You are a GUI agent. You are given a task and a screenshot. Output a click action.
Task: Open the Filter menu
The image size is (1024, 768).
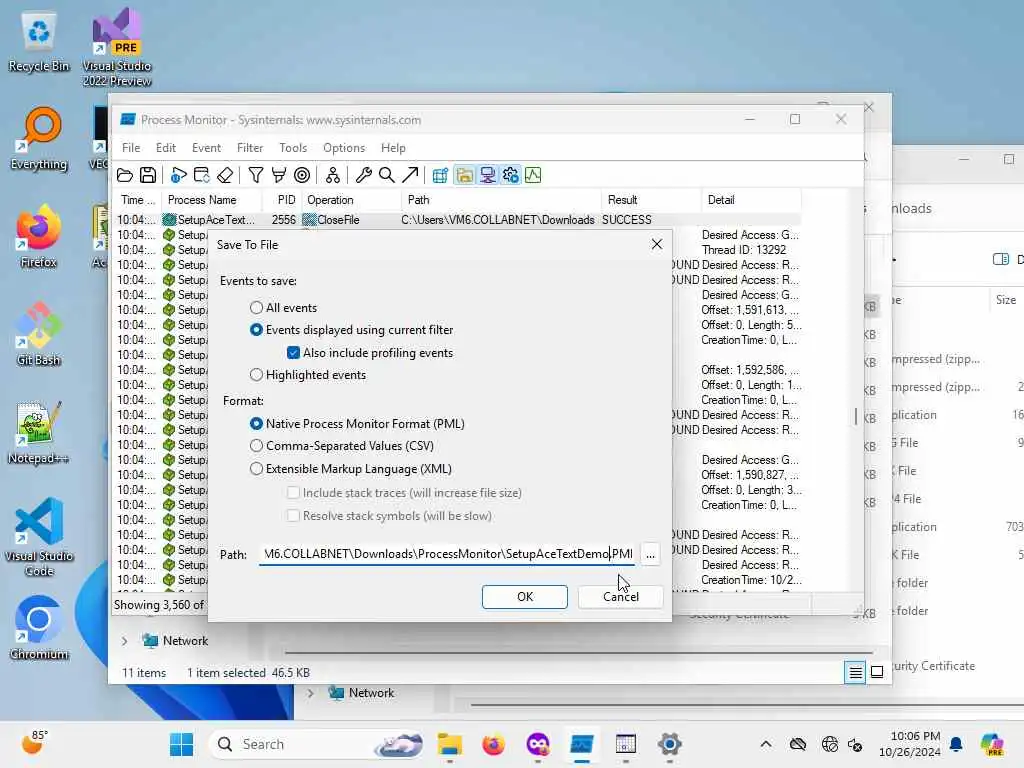[x=250, y=148]
